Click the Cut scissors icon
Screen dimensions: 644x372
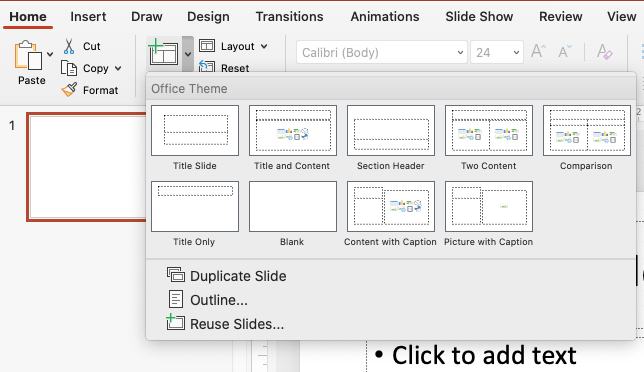pos(69,46)
